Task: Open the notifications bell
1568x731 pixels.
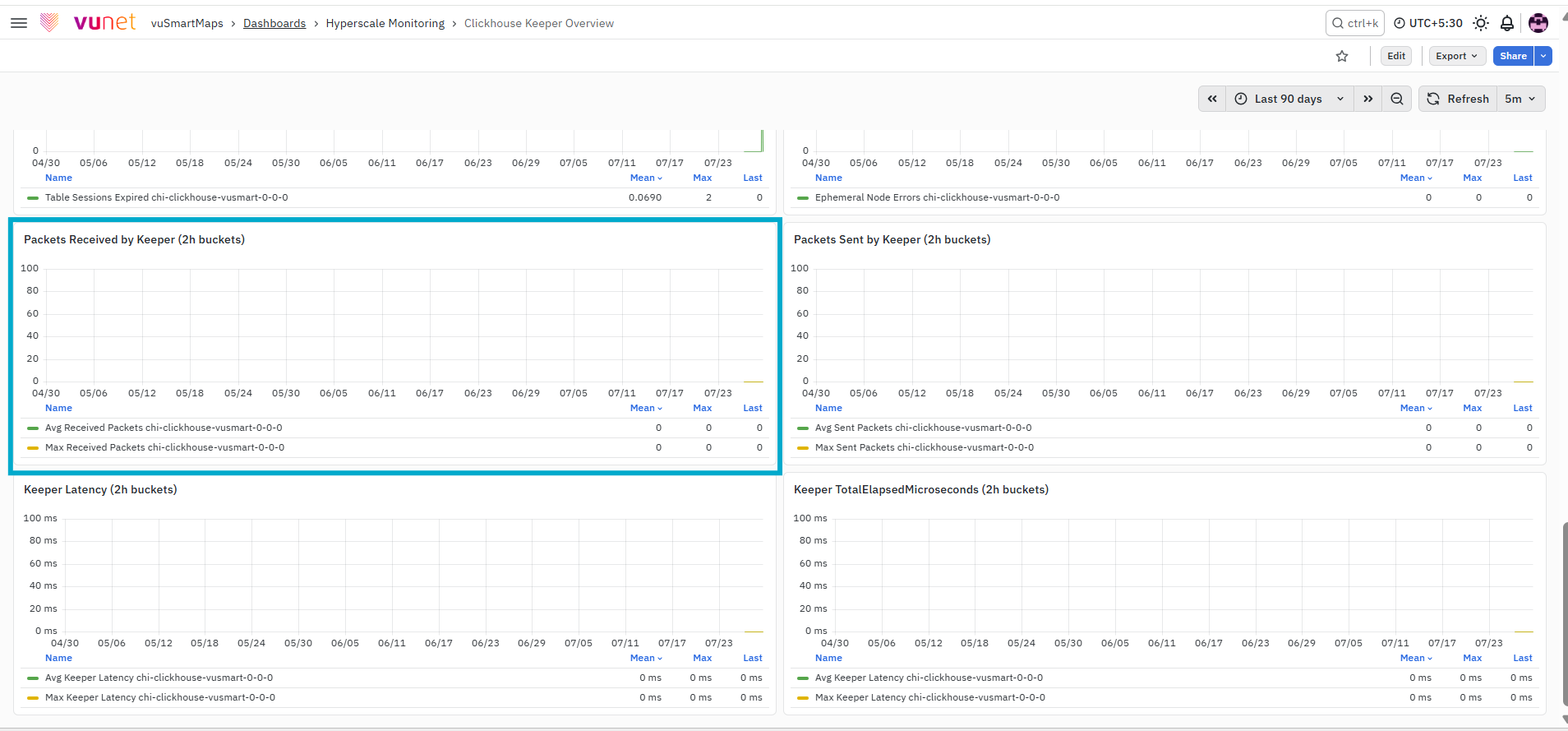Action: click(1507, 23)
